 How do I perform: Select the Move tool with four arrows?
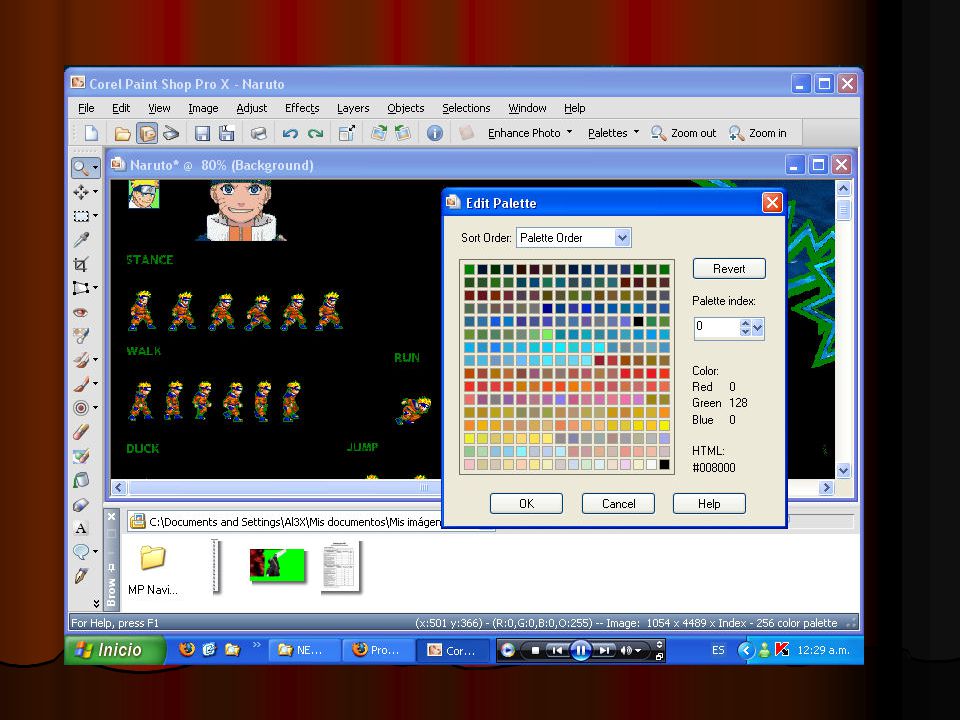[81, 192]
